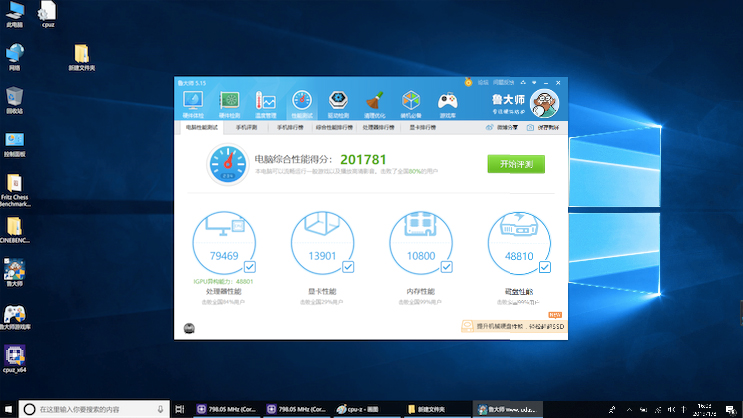Click the Windows search input box

point(94,409)
